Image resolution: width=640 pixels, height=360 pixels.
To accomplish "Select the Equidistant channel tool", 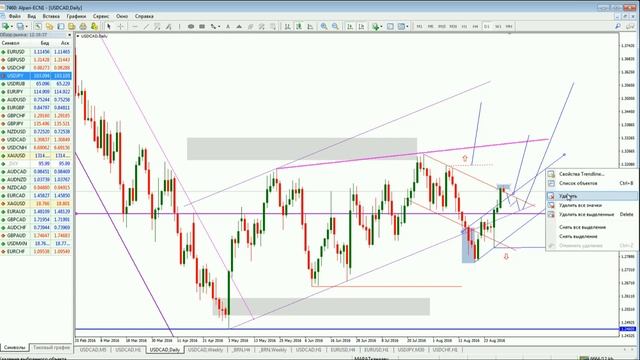I will pyautogui.click(x=157, y=26).
